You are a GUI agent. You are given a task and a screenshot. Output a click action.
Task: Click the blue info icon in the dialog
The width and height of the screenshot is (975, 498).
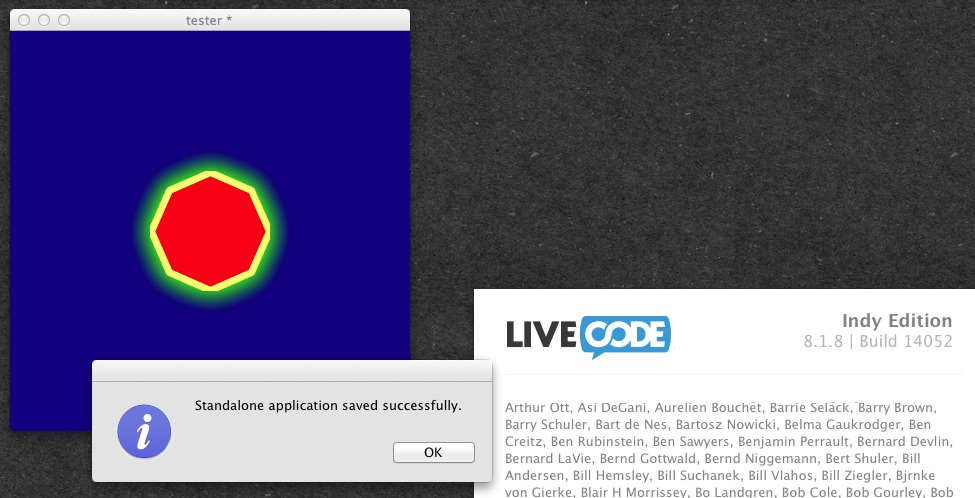[144, 431]
